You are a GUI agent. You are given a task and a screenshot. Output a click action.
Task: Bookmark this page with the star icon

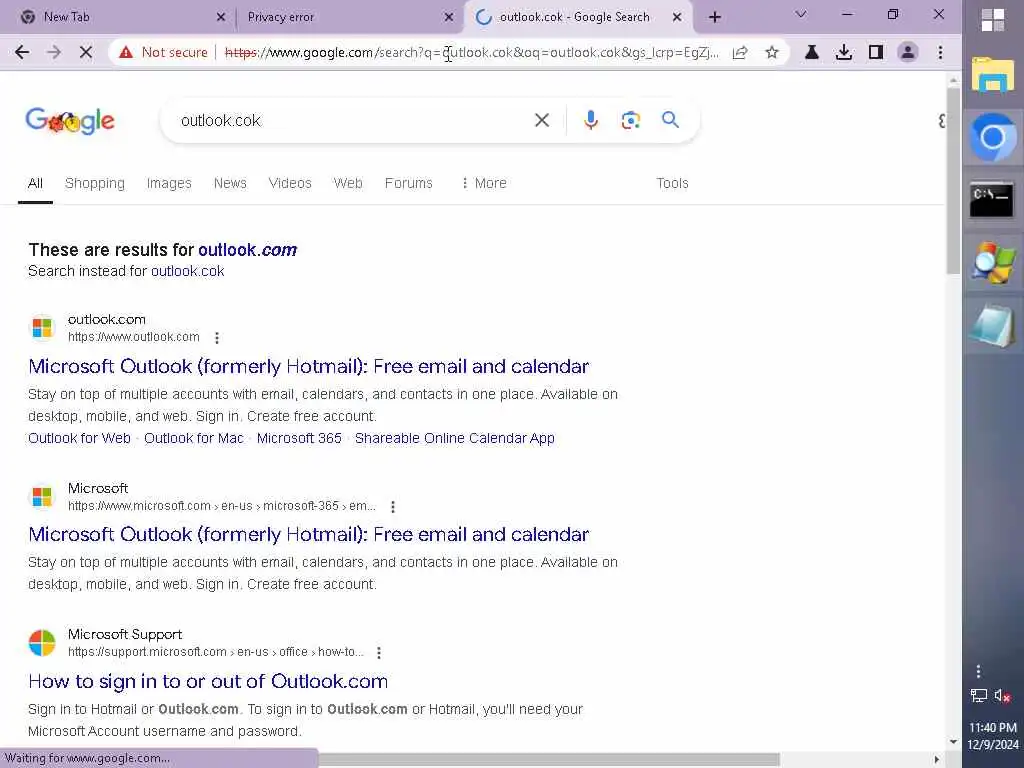772,52
